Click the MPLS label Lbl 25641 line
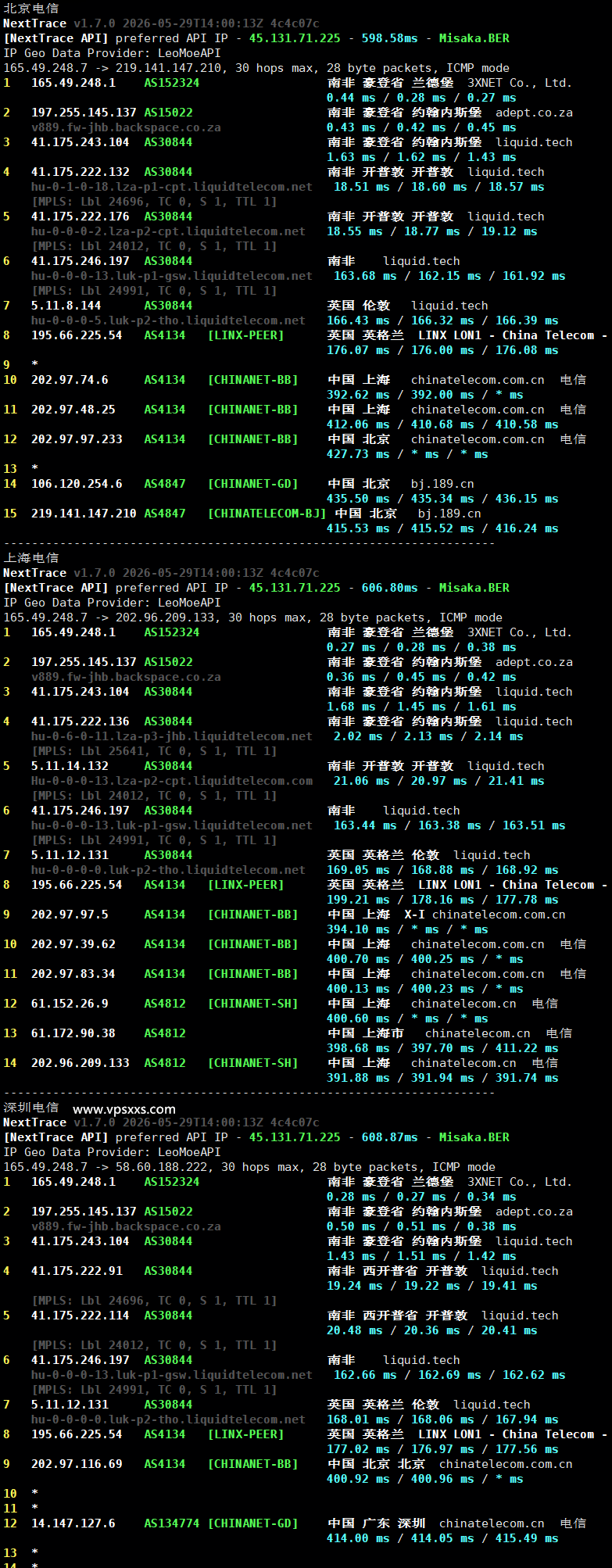Viewport: 612px width, 1568px height. click(x=154, y=751)
